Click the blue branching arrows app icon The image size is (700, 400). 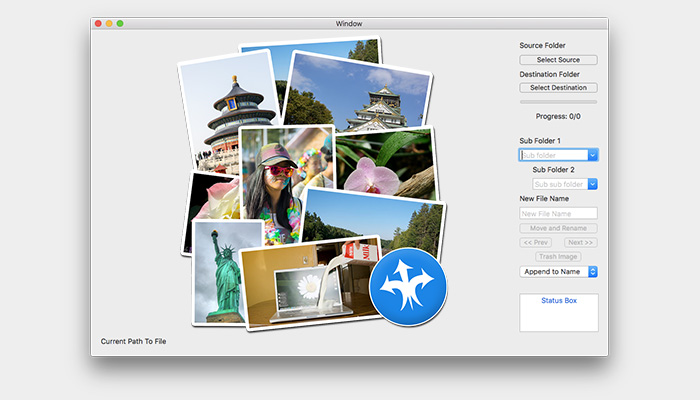[408, 286]
